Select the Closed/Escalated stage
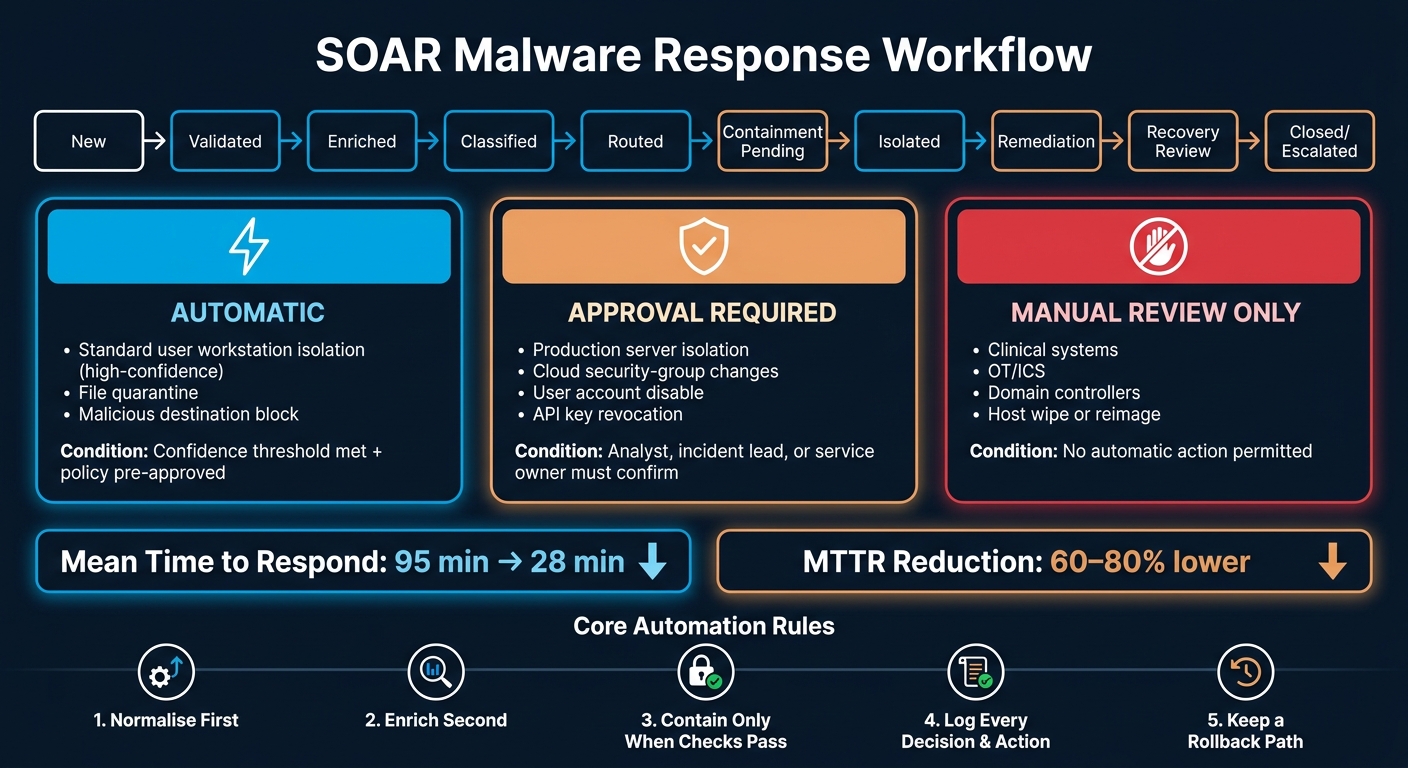Screen dimensions: 1408x768 [x=1320, y=141]
